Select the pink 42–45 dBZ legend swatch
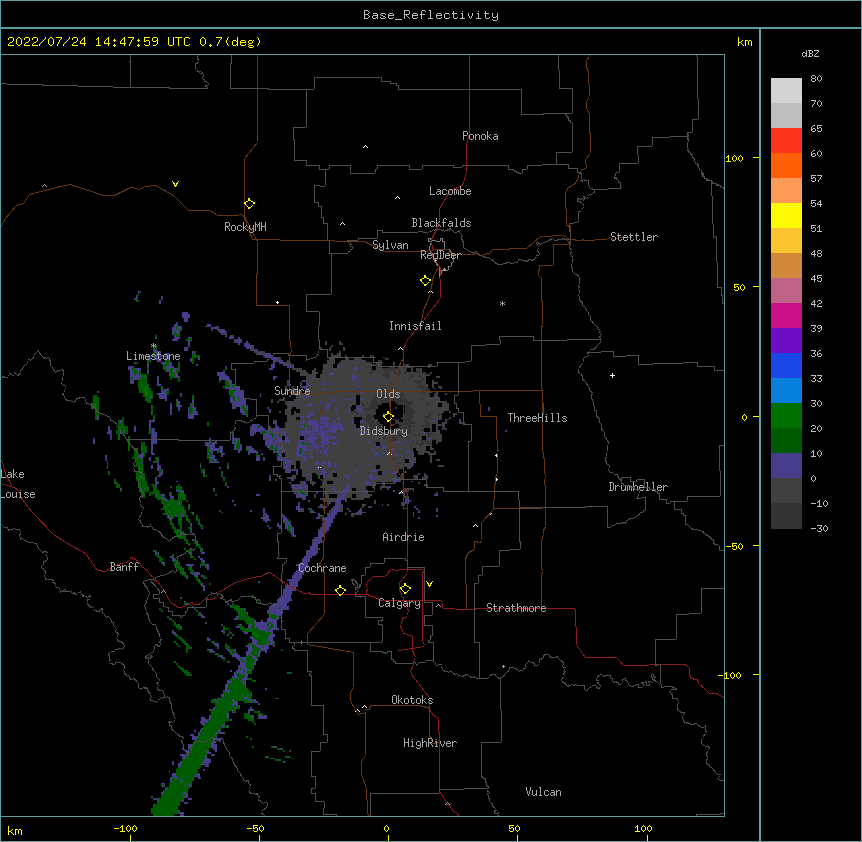Viewport: 862px width, 842px height. pyautogui.click(x=786, y=291)
